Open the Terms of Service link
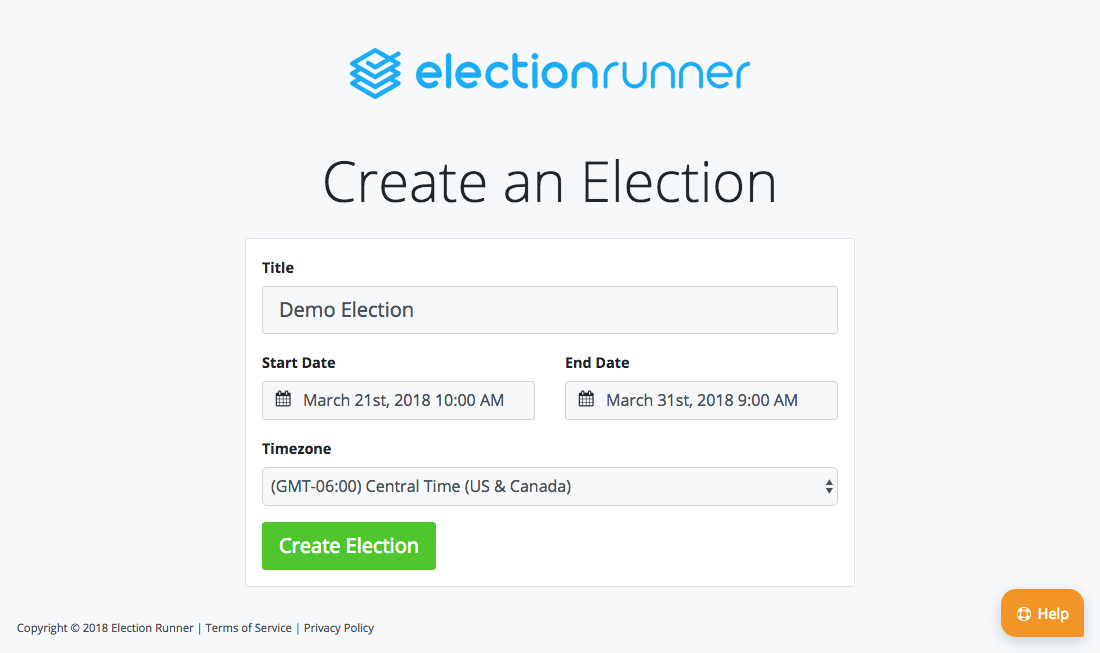The image size is (1100, 653). click(x=248, y=628)
